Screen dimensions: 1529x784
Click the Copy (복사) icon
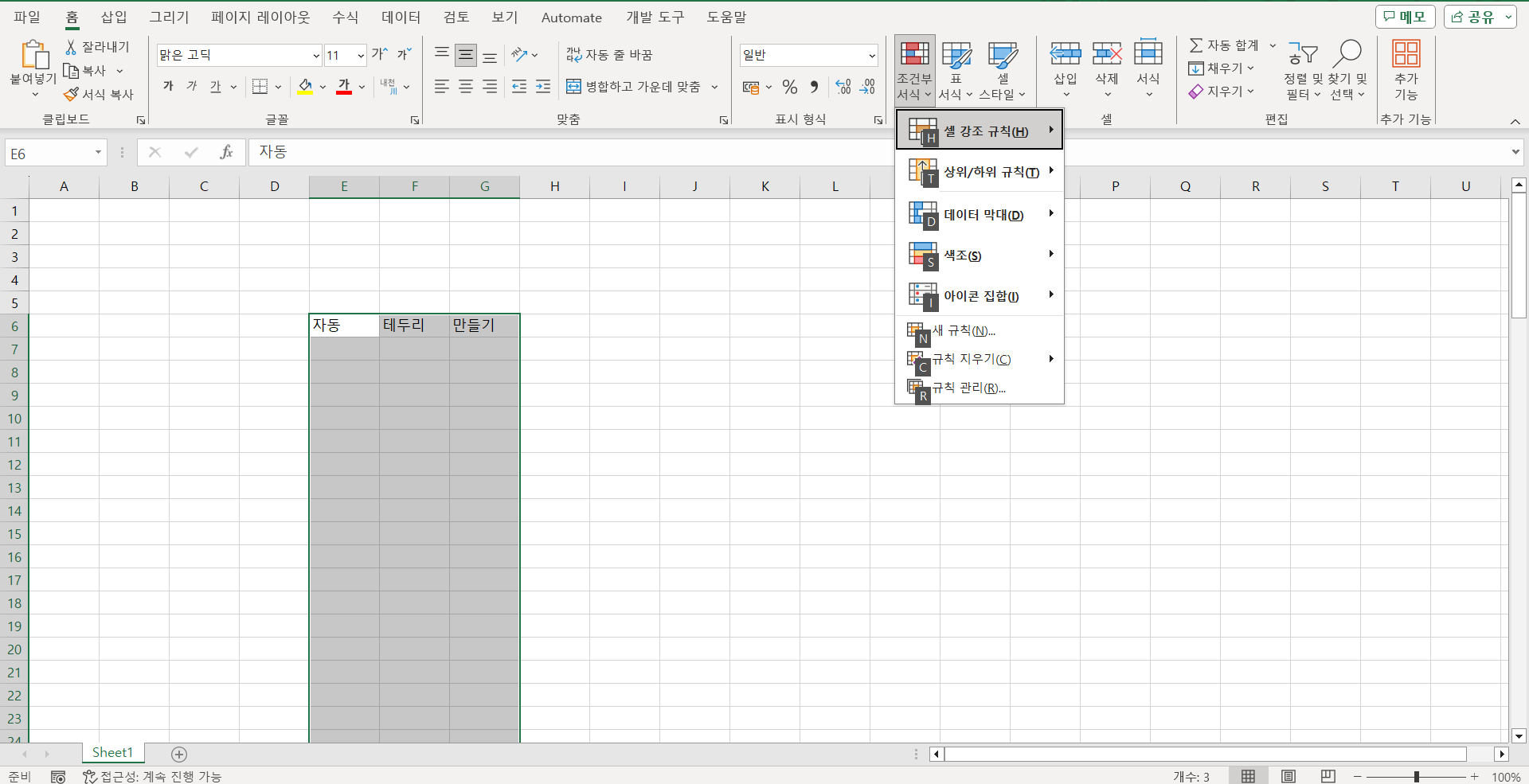pos(71,71)
